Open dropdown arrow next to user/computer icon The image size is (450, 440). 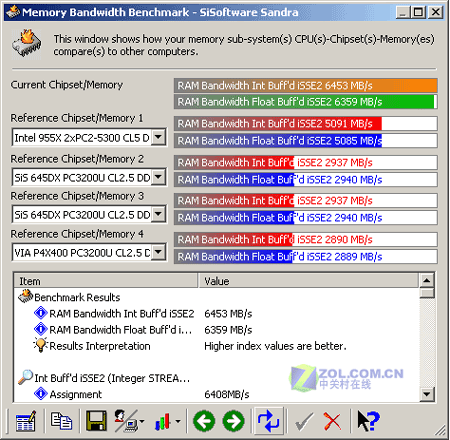tap(142, 422)
